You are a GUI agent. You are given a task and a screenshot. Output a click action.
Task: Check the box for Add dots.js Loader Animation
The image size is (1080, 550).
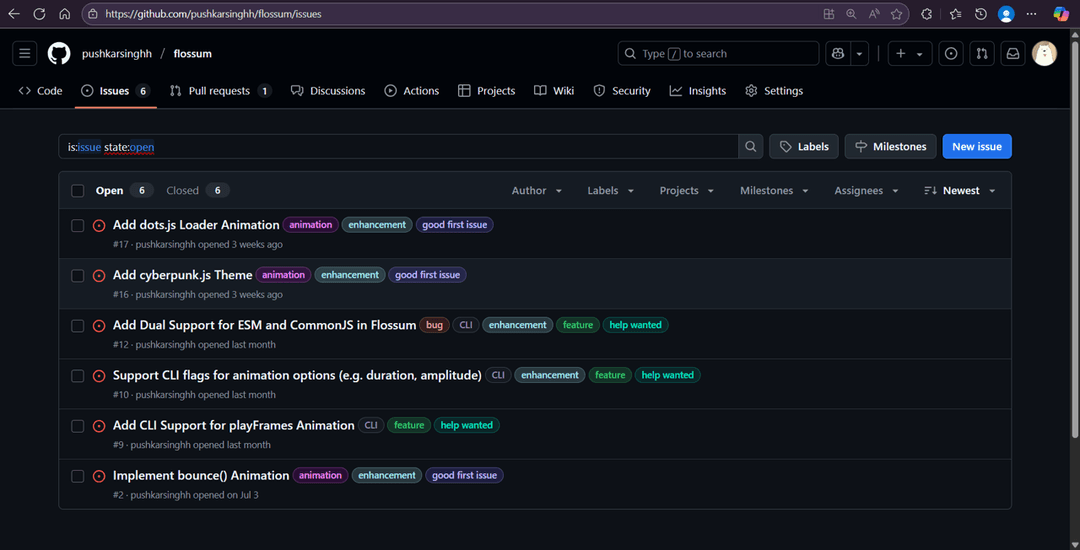pos(78,225)
